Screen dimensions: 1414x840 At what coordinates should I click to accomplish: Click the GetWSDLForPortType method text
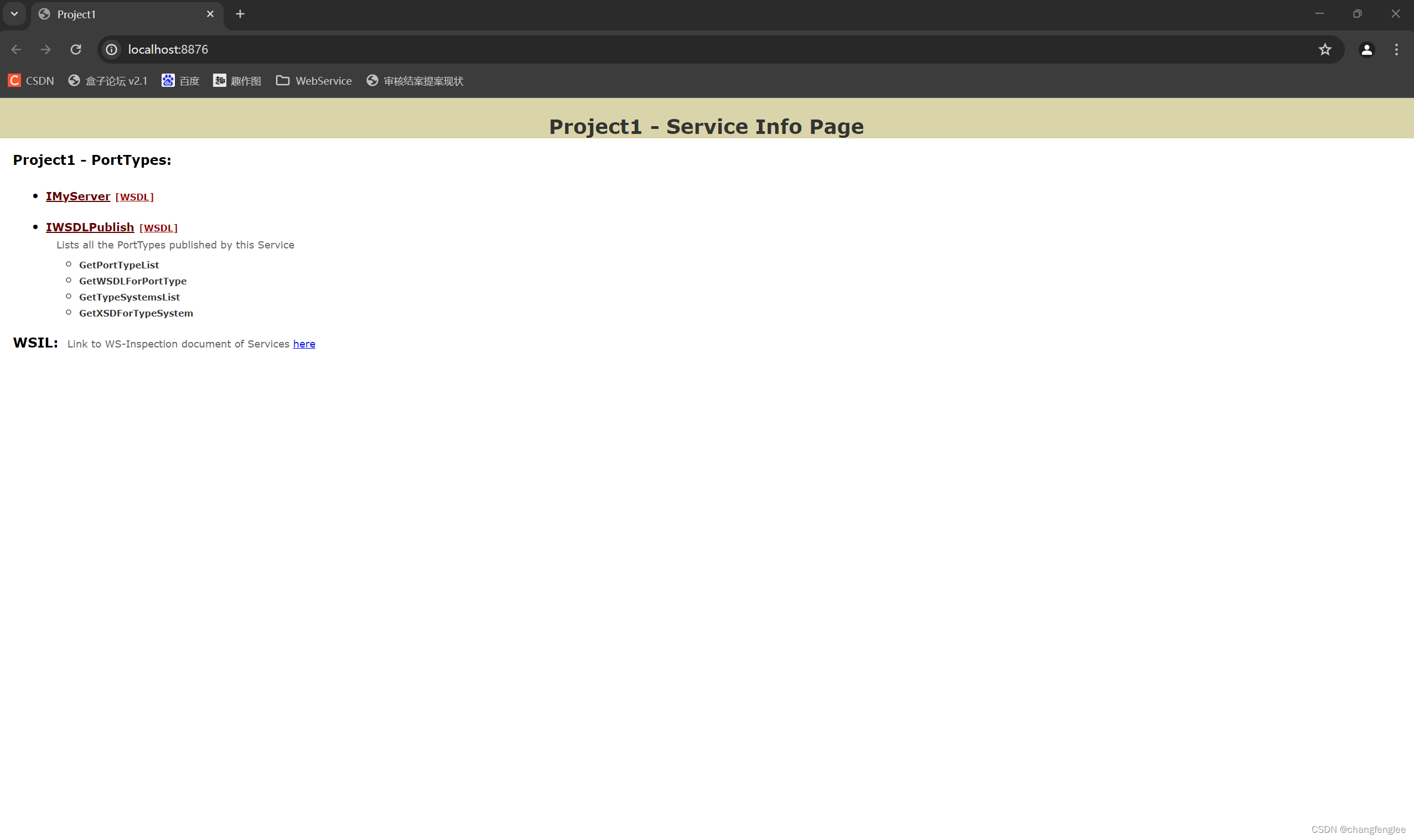[x=132, y=281]
